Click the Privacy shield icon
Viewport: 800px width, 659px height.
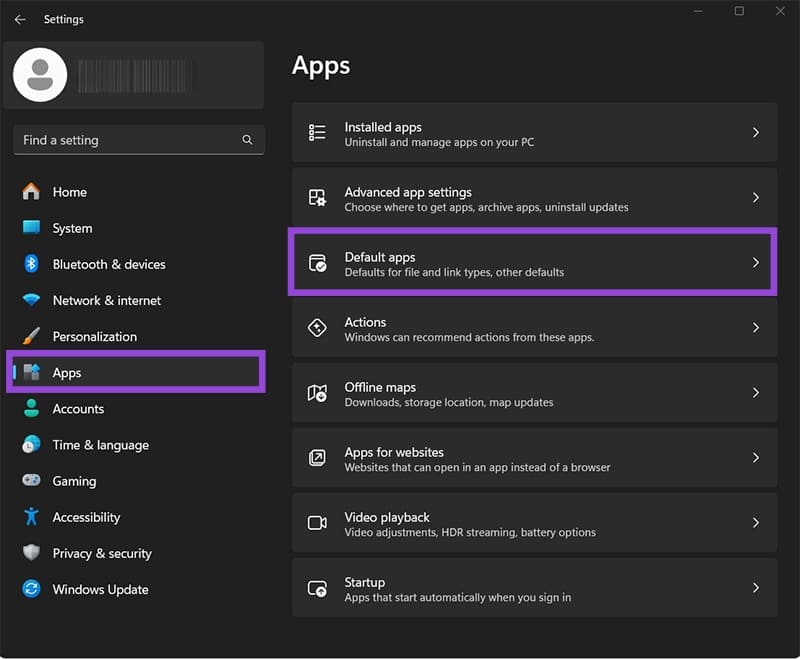(x=31, y=553)
